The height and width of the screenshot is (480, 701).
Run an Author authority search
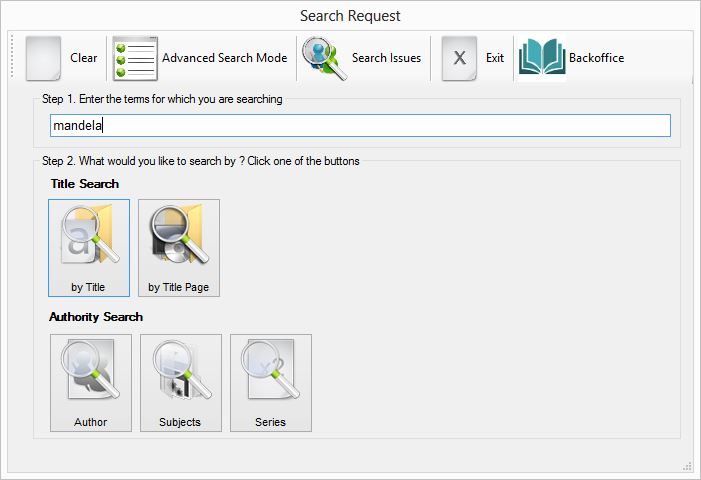(91, 383)
